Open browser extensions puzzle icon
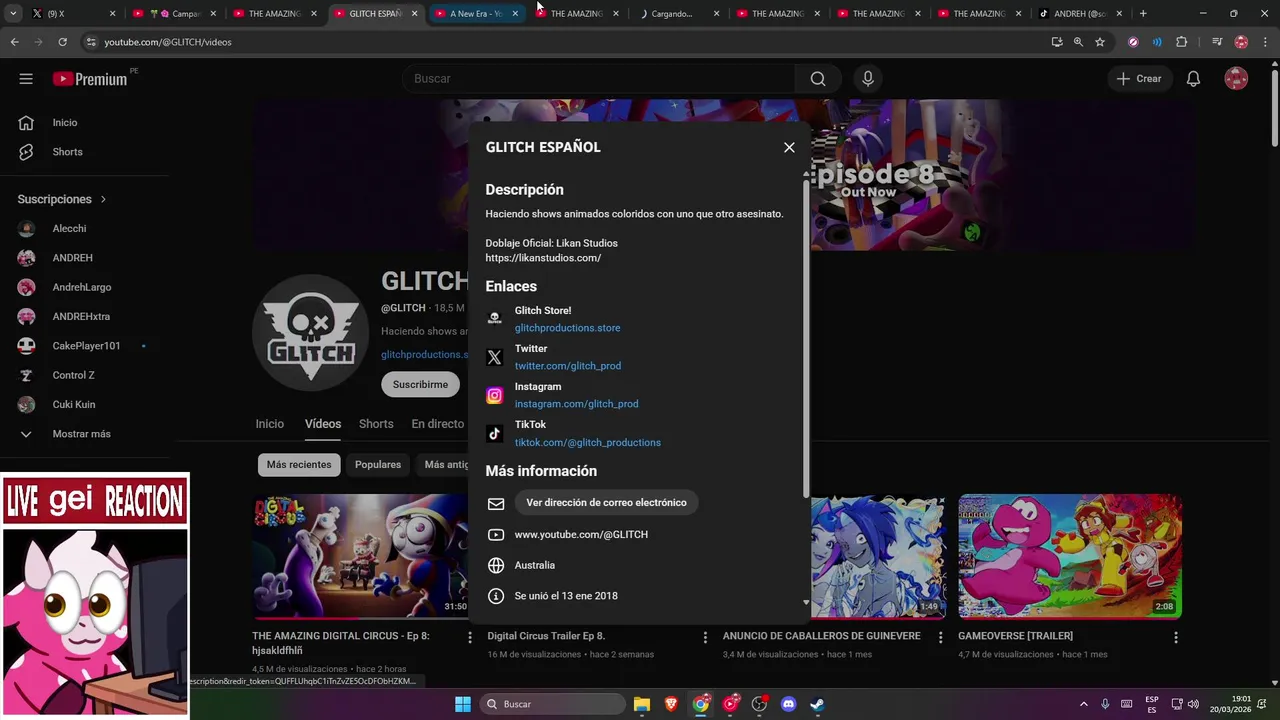 click(1182, 42)
